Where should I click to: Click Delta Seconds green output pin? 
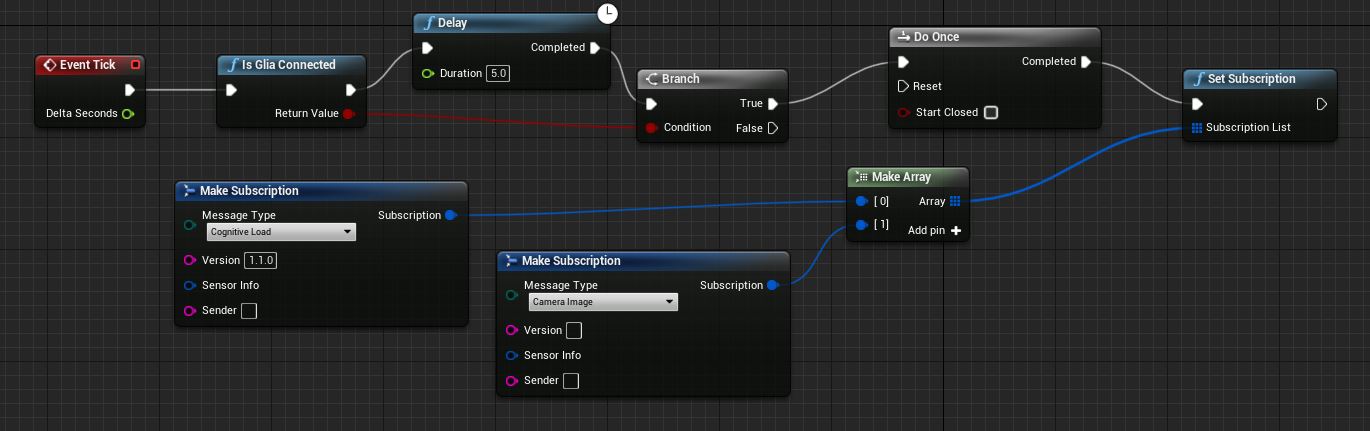(x=127, y=114)
